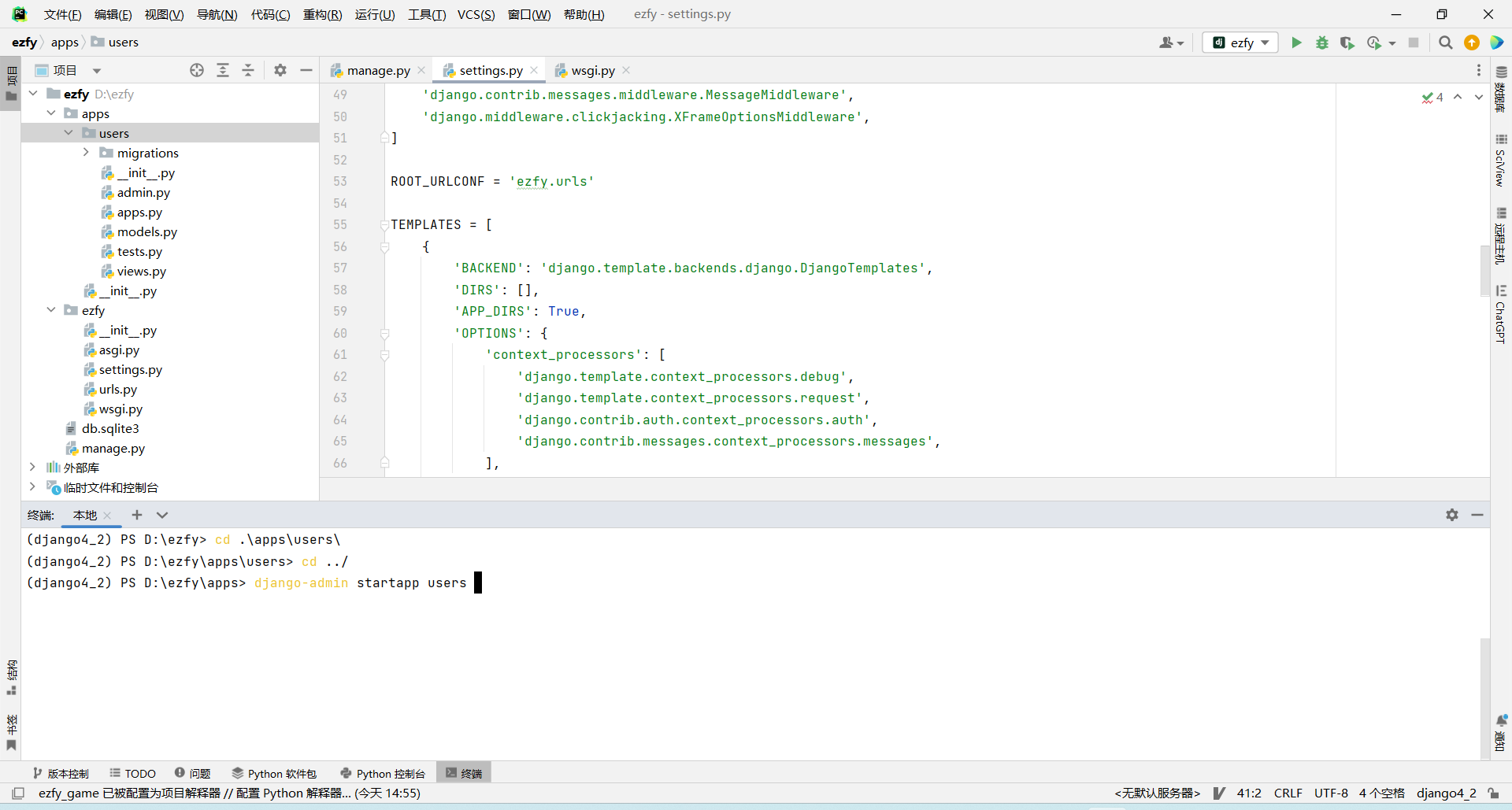Open project panel settings gear
The width and height of the screenshot is (1512, 810).
(280, 70)
